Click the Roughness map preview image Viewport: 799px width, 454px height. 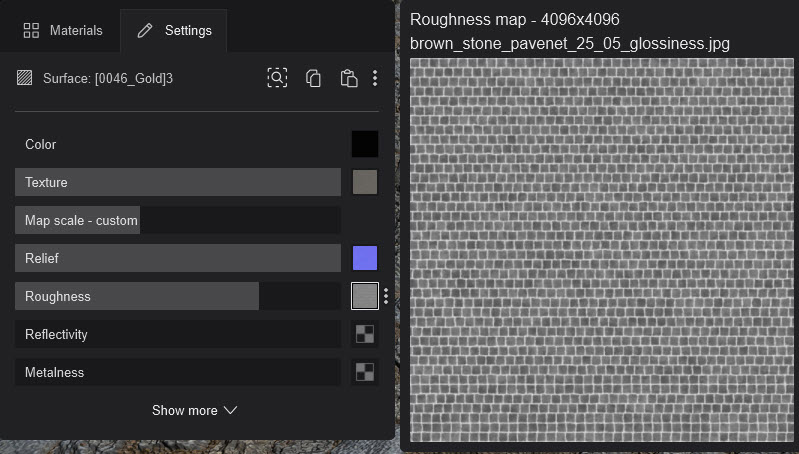coord(601,248)
